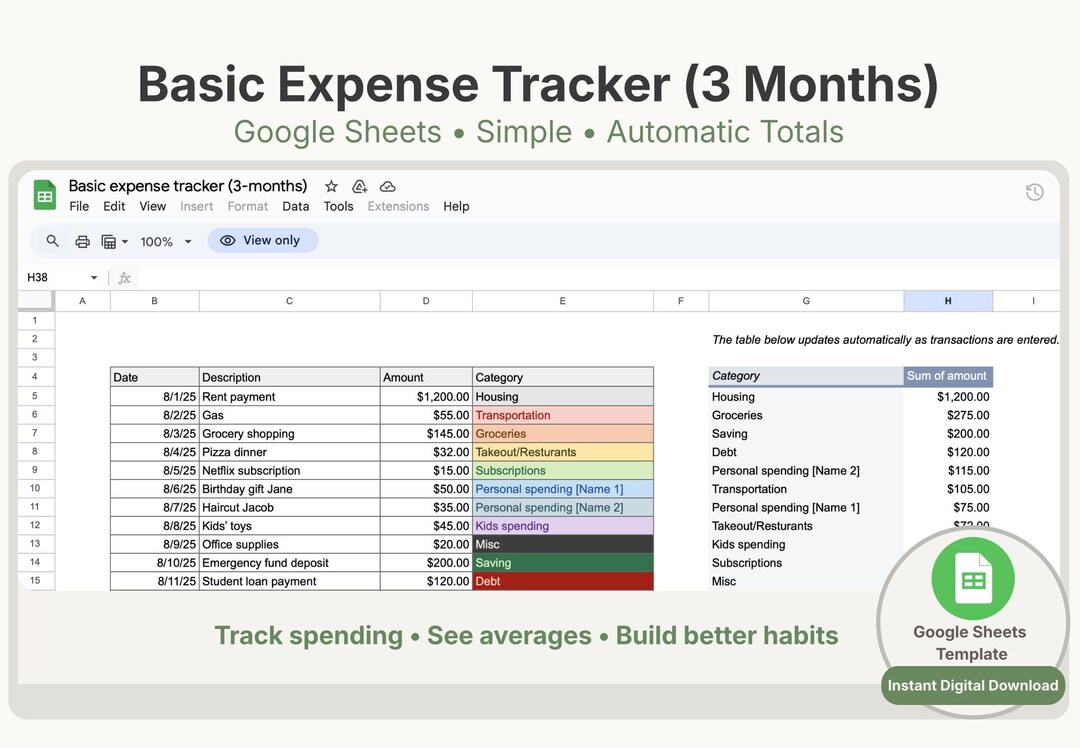Click the Housing category cell in row 5
This screenshot has width=1080, height=748.
click(563, 397)
